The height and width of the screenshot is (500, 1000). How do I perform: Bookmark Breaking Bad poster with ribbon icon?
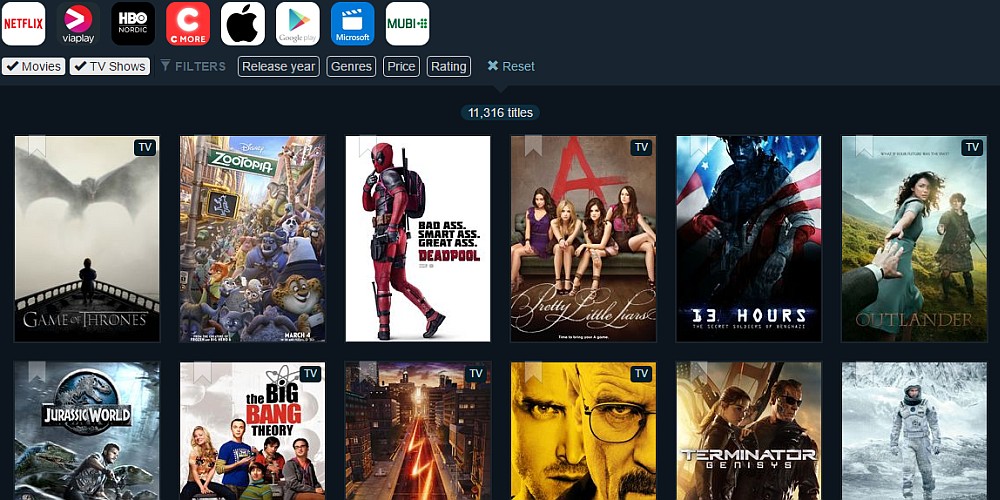[533, 372]
